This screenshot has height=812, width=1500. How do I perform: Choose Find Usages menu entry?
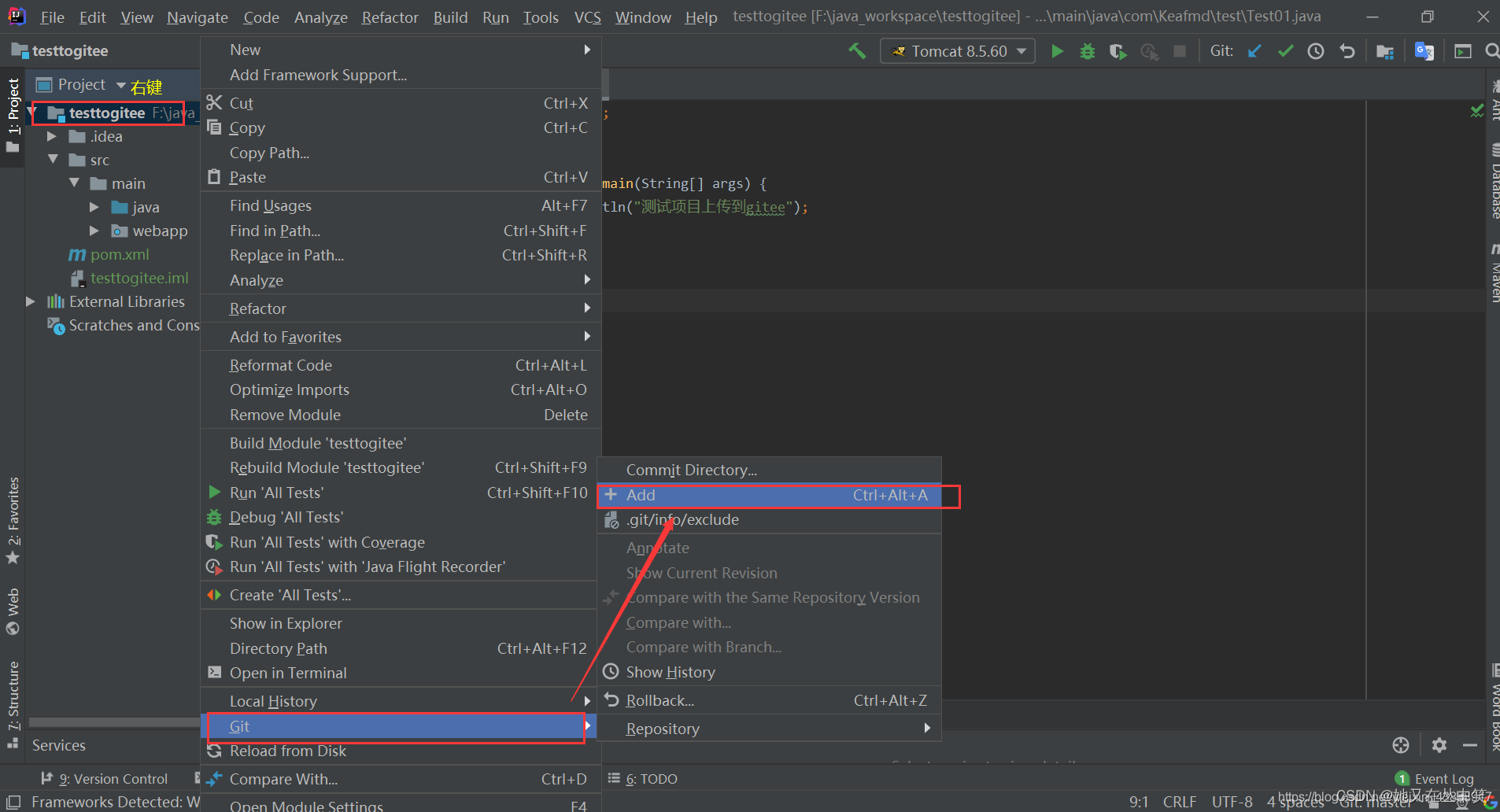click(401, 205)
